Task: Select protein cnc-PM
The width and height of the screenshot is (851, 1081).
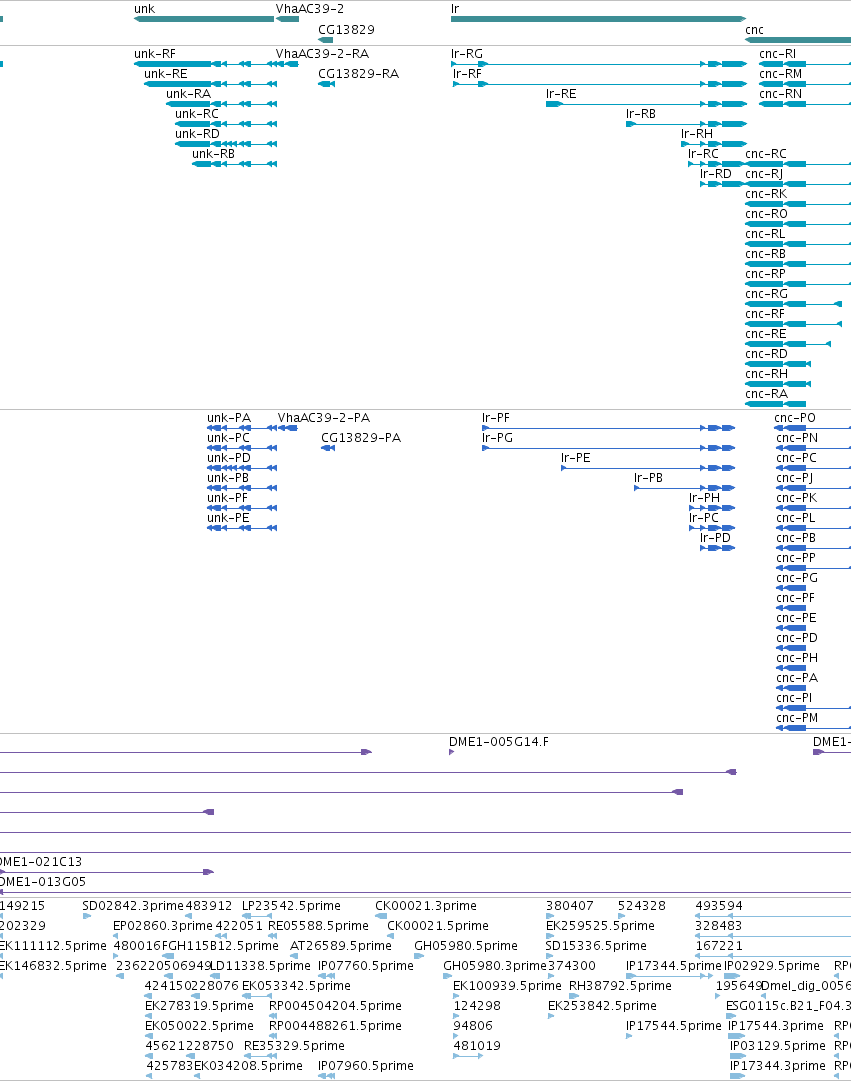Action: coord(797,718)
